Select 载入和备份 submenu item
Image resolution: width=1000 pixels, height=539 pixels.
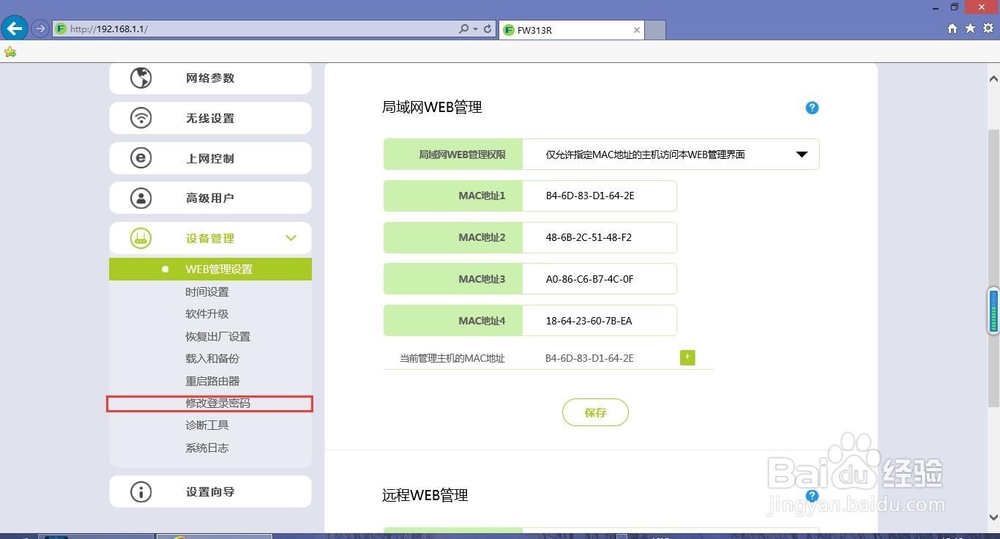pos(212,358)
